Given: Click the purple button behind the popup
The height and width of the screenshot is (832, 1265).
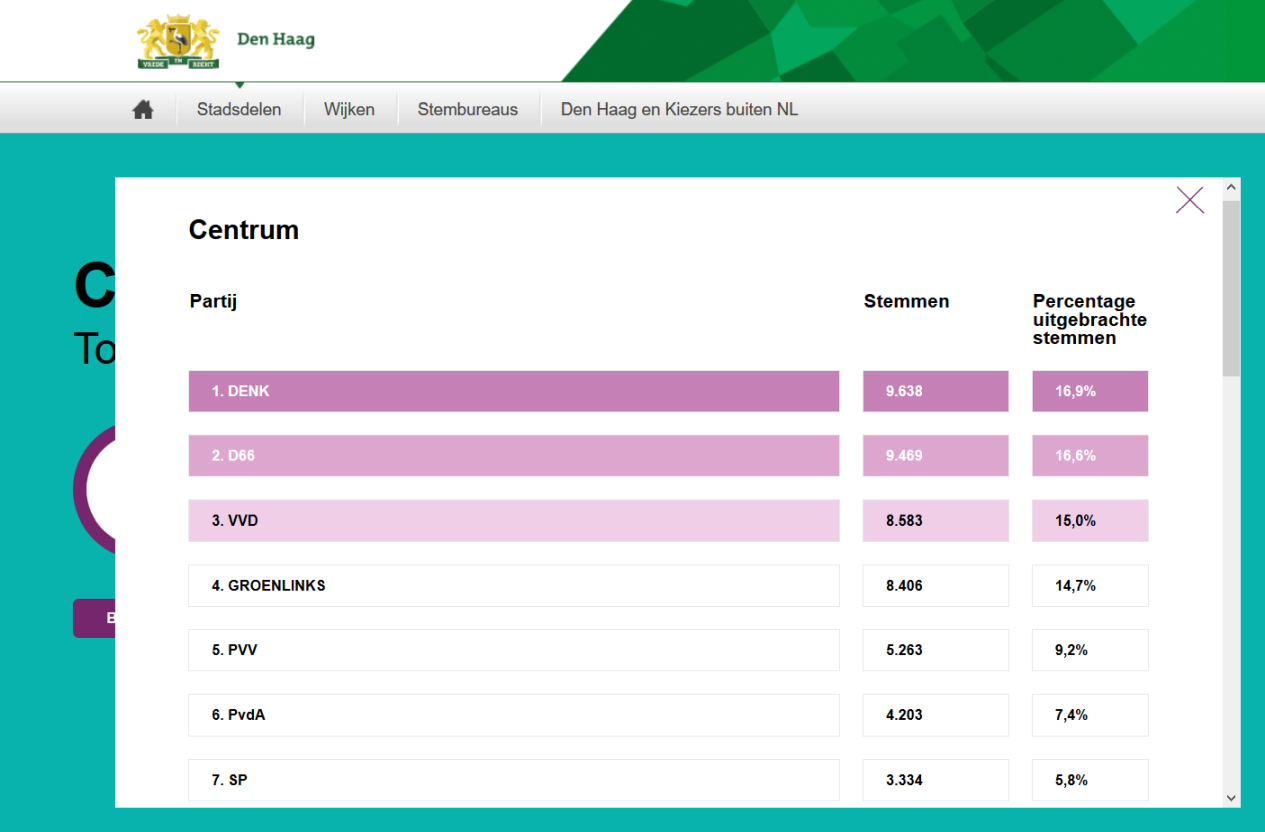Looking at the screenshot, I should point(94,618).
